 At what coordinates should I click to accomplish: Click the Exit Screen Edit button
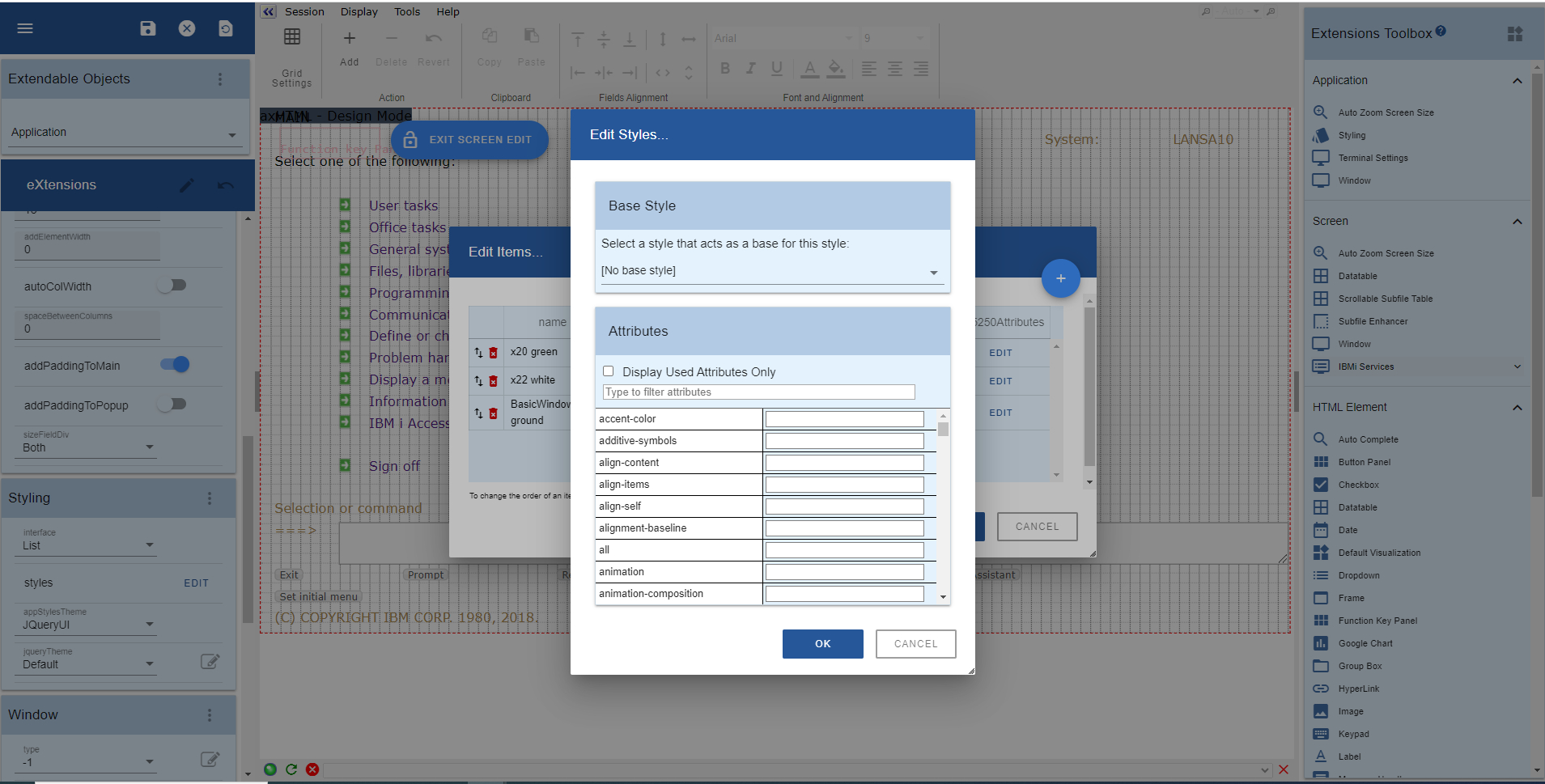coord(469,140)
